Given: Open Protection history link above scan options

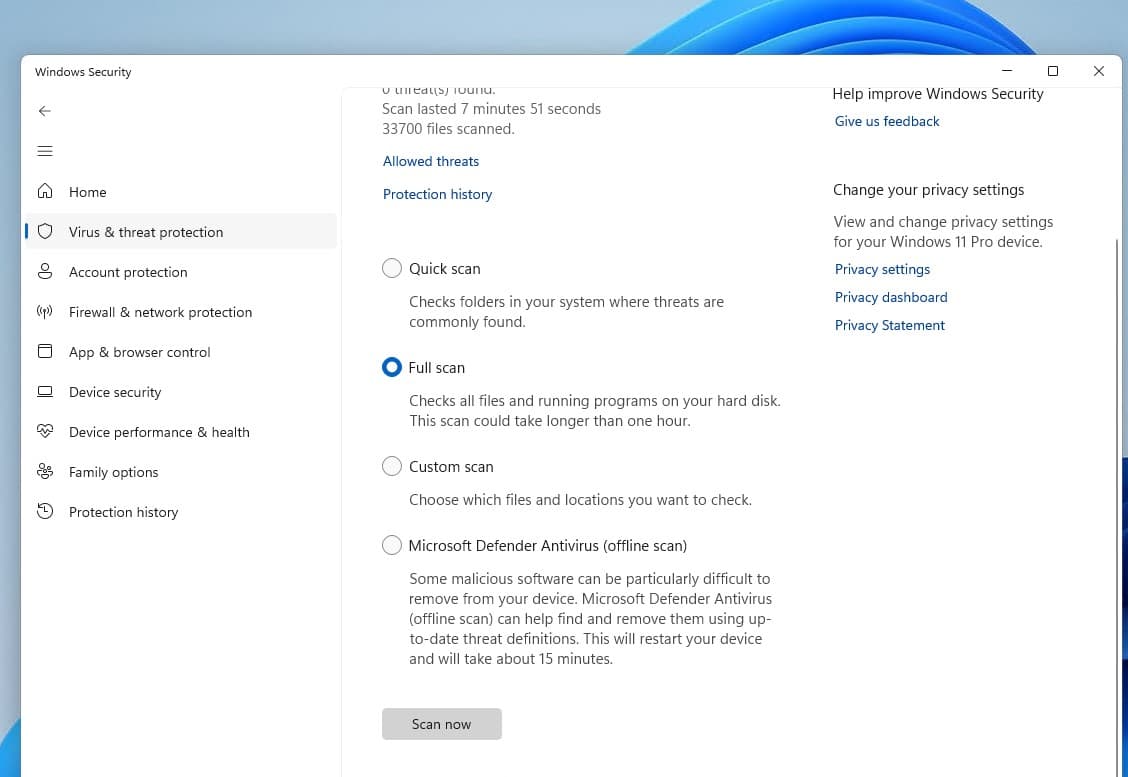Looking at the screenshot, I should click(437, 194).
